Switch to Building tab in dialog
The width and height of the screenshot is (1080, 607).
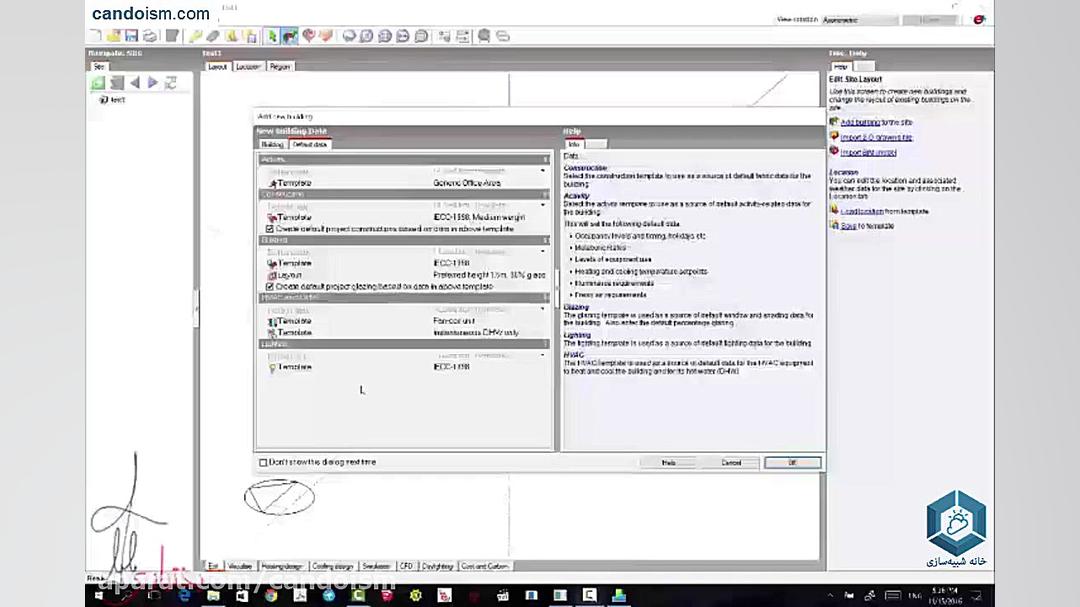click(272, 145)
